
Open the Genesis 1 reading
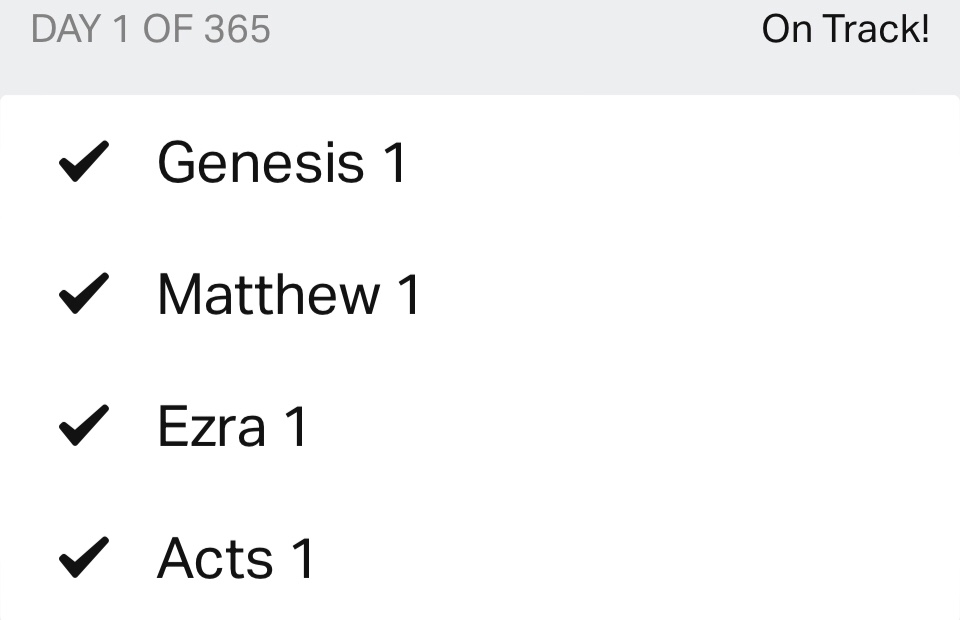click(x=260, y=162)
